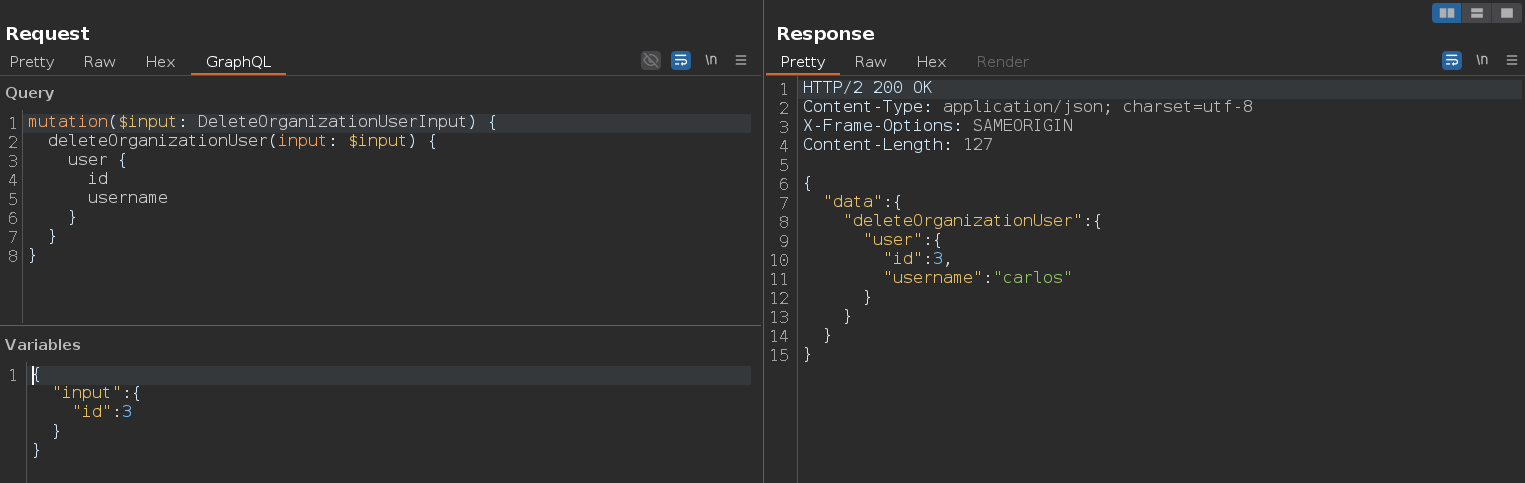The image size is (1525, 483).
Task: Select side-by-side layout icon
Action: click(1446, 13)
